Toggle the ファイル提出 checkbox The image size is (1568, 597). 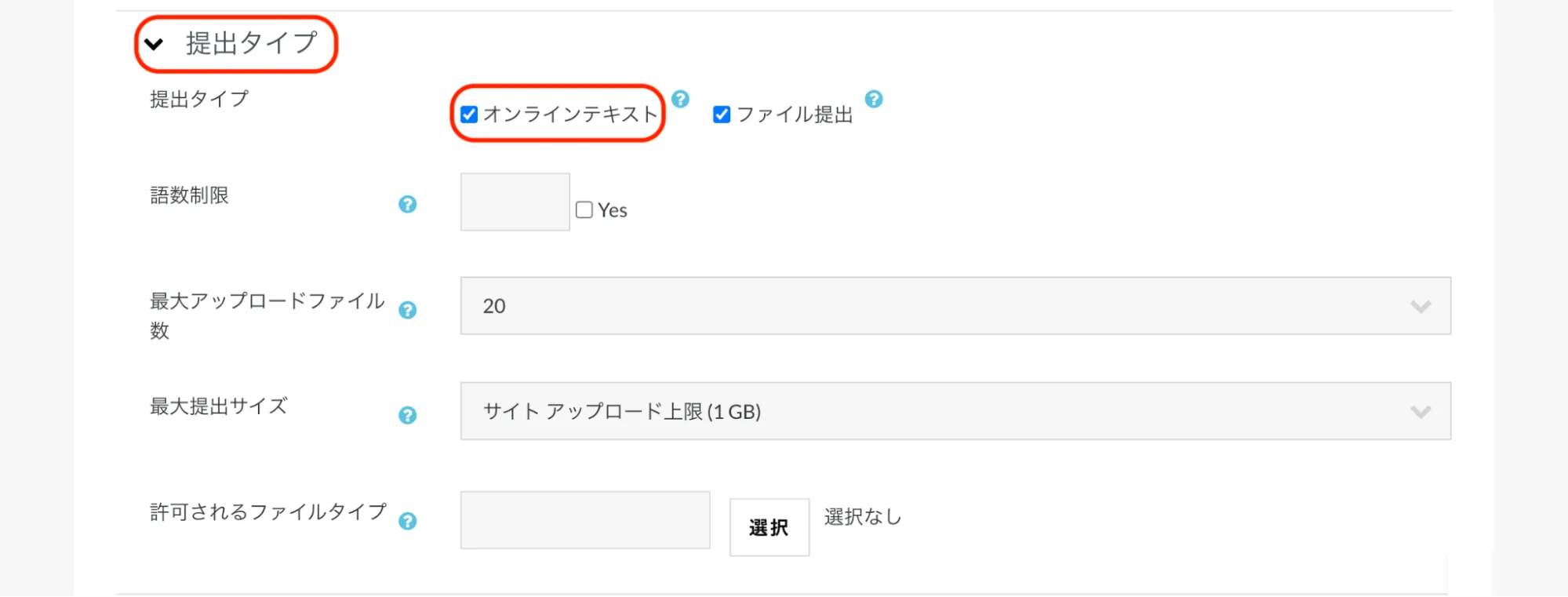pyautogui.click(x=722, y=115)
